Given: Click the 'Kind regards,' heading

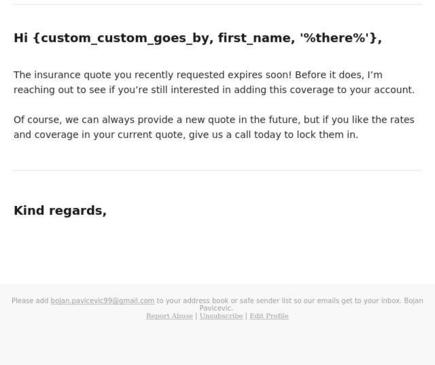Looking at the screenshot, I should (x=60, y=211).
